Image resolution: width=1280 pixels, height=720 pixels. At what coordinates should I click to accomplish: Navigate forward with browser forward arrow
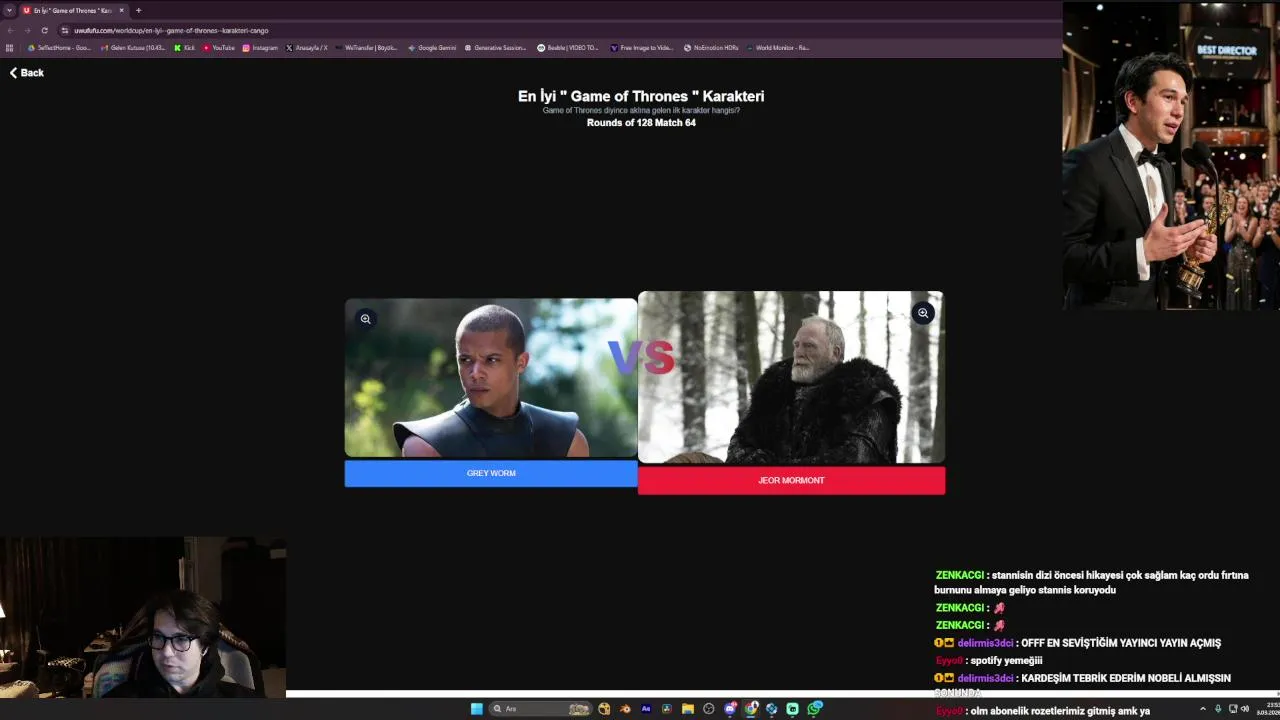[27, 30]
